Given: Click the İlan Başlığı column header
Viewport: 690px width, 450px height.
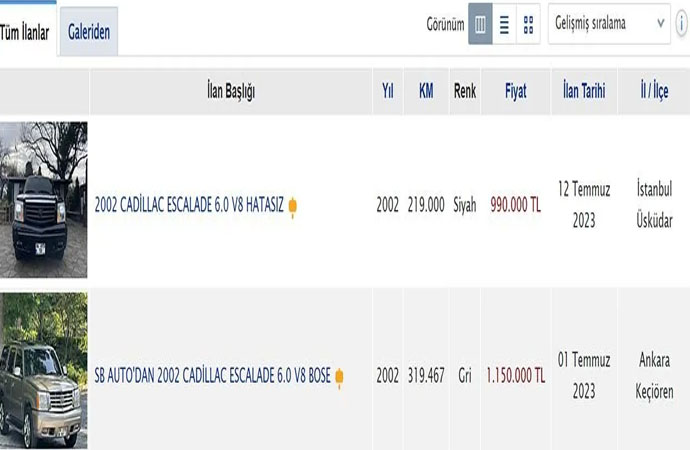Looking at the screenshot, I should [231, 91].
